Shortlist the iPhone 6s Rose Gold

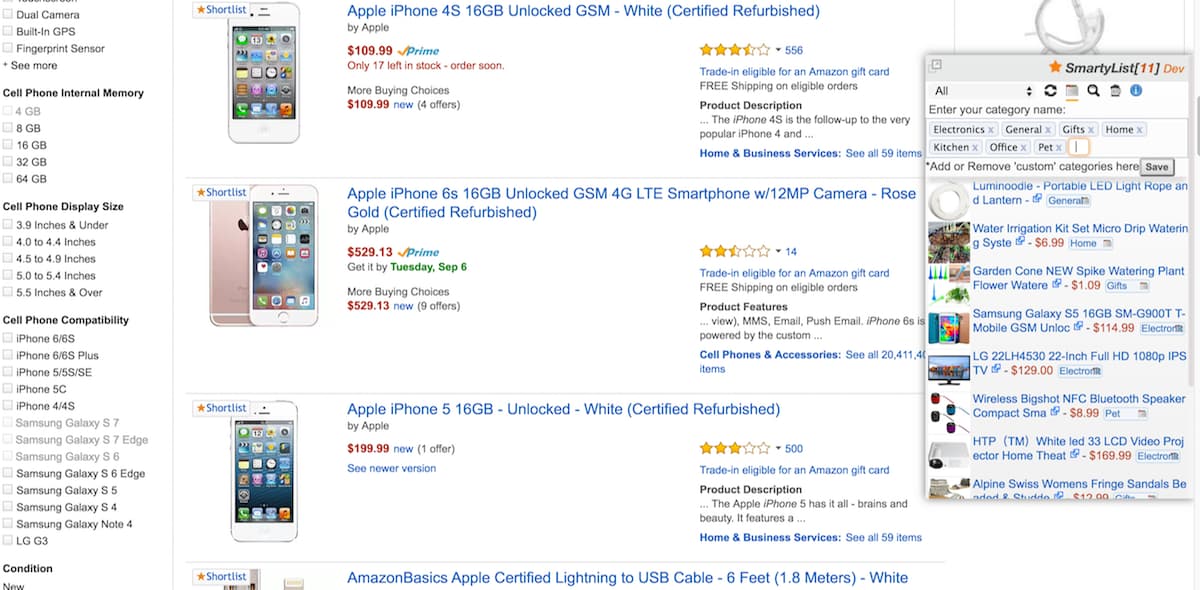(221, 192)
